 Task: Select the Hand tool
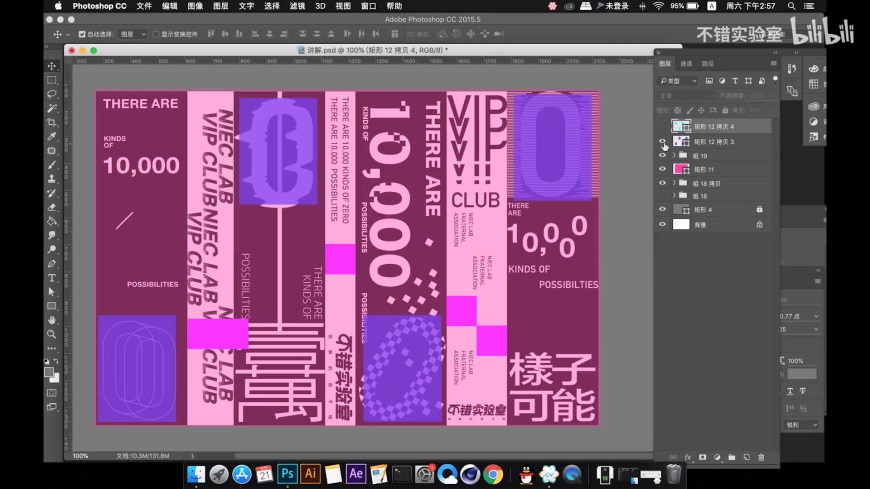(52, 320)
